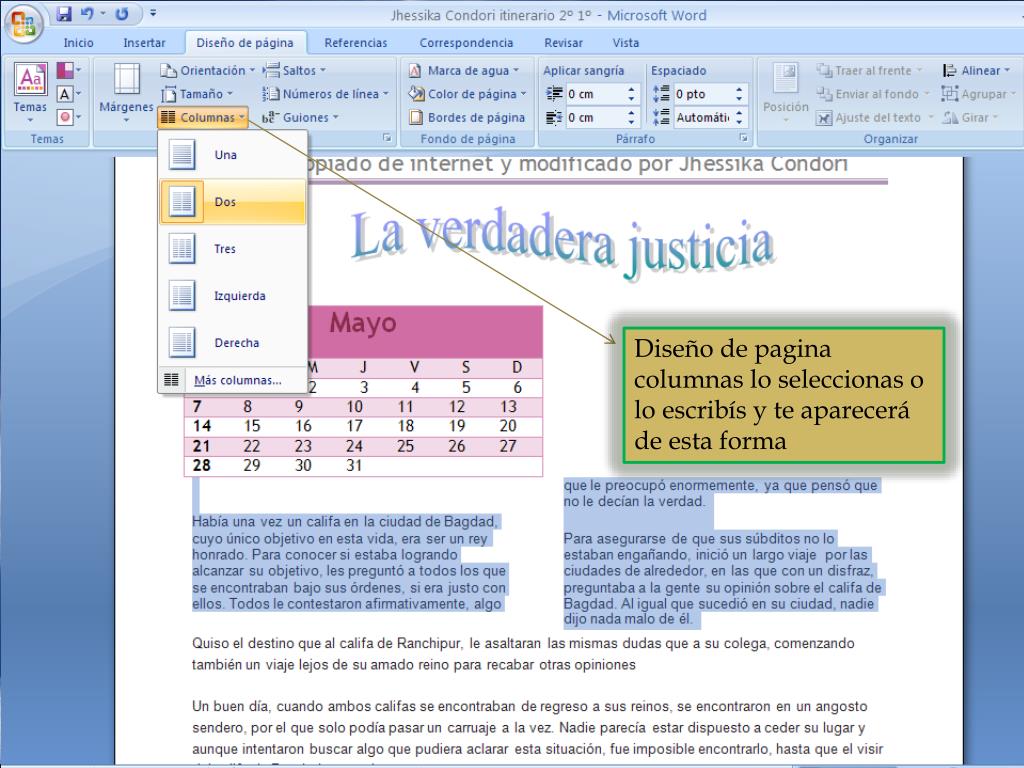Open the Revisar tab
The image size is (1024, 768).
(x=564, y=43)
